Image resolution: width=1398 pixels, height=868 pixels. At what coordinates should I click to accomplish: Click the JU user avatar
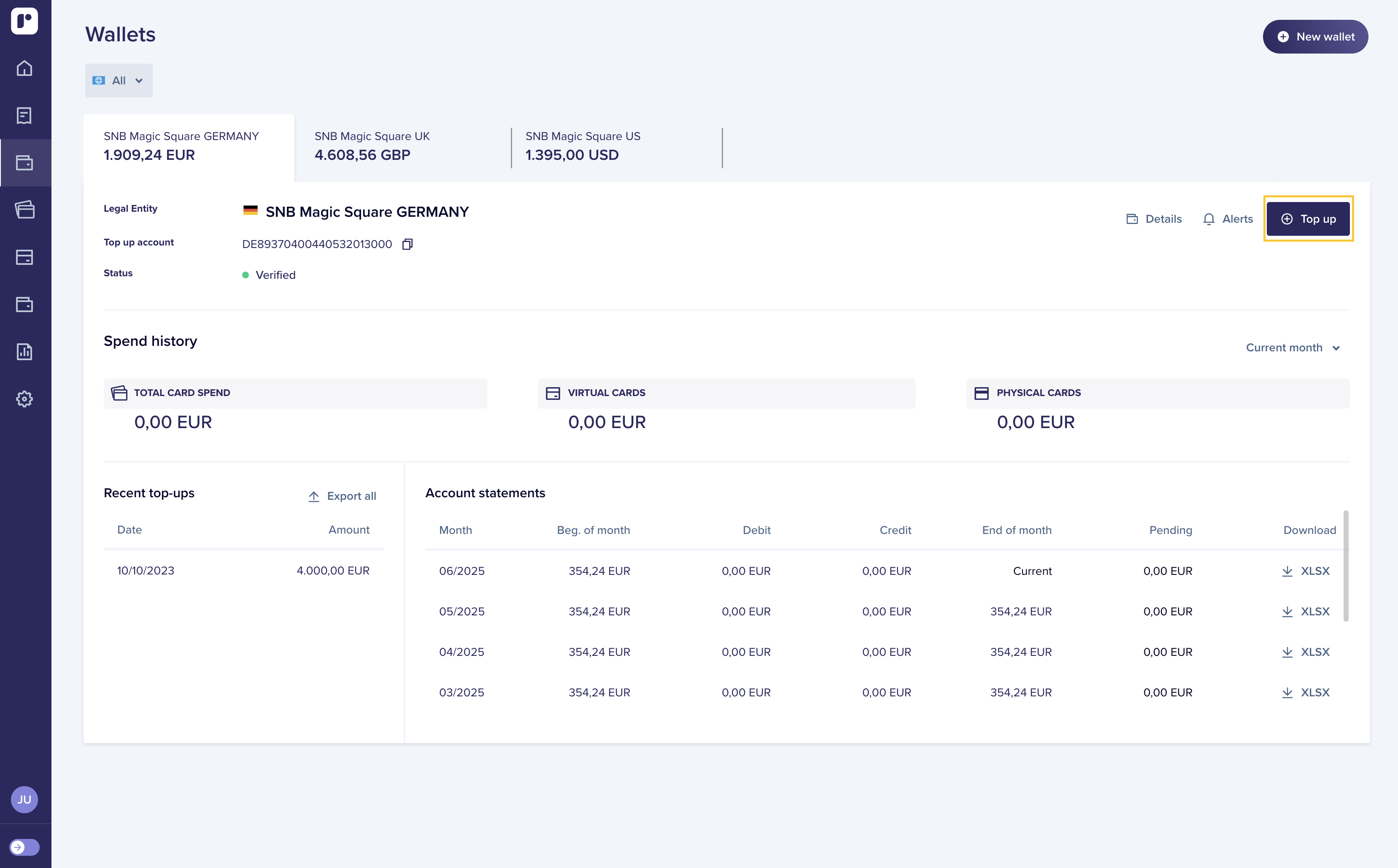tap(24, 799)
